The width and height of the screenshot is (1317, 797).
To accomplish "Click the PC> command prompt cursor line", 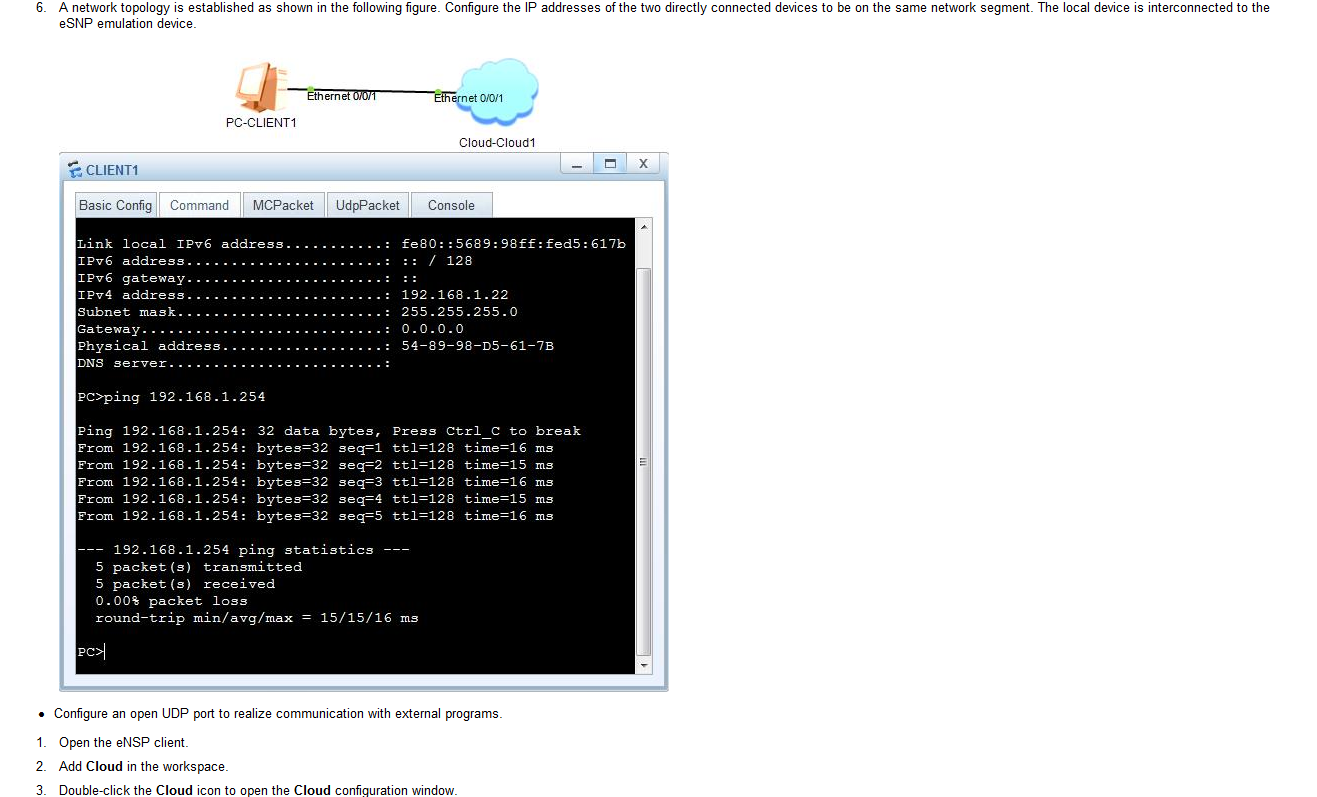I will coord(91,652).
